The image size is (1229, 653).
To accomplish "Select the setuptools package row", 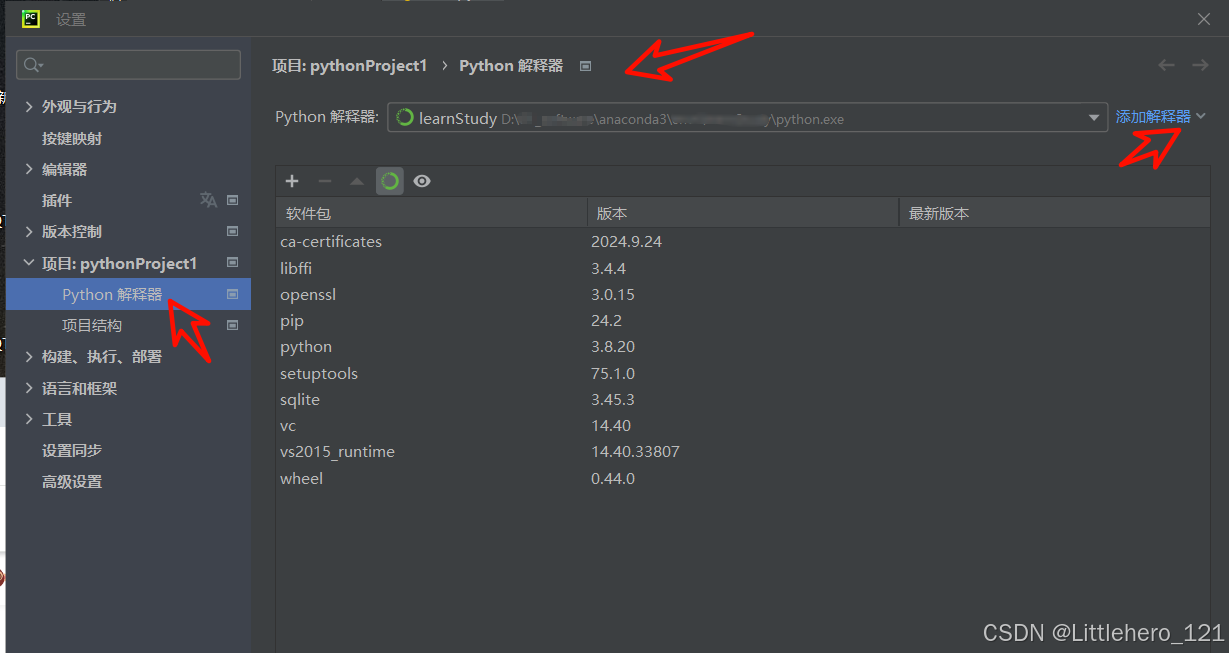I will (743, 373).
